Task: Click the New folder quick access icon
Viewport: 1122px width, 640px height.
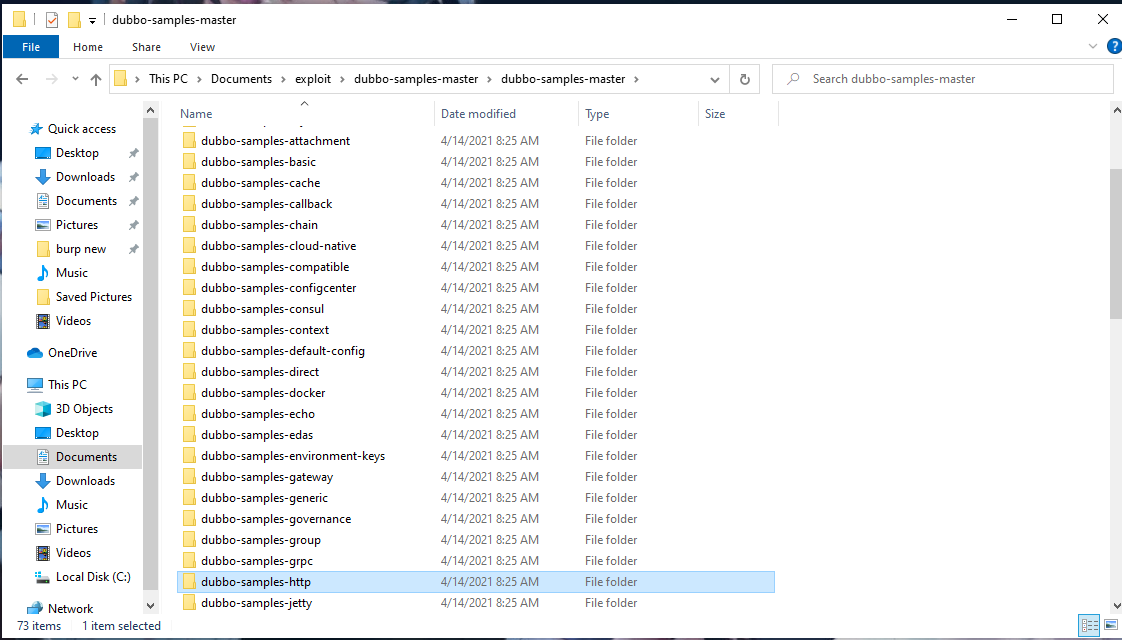Action: (74, 19)
